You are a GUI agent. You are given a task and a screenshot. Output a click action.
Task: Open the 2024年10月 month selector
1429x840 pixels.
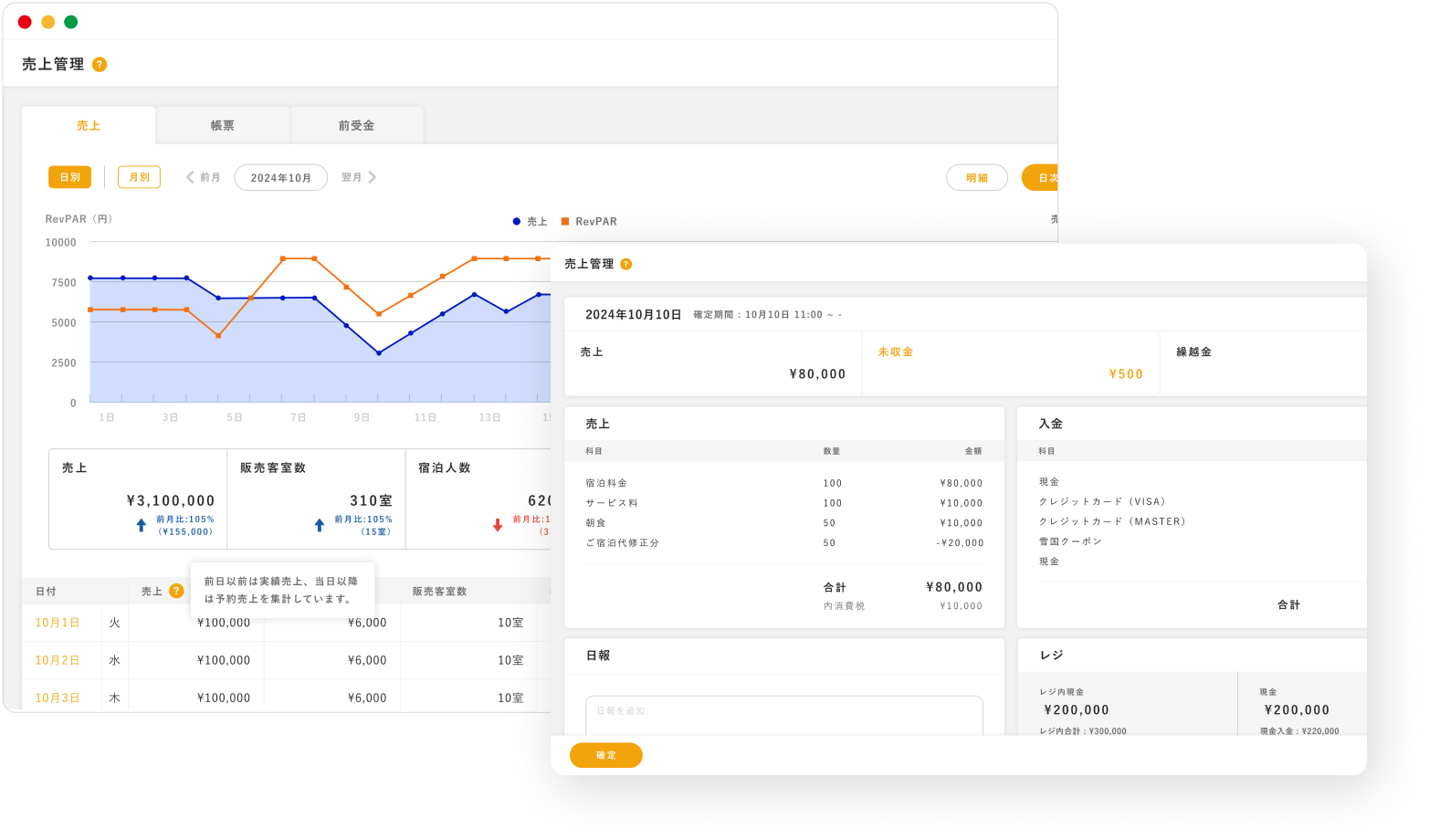[x=281, y=177]
